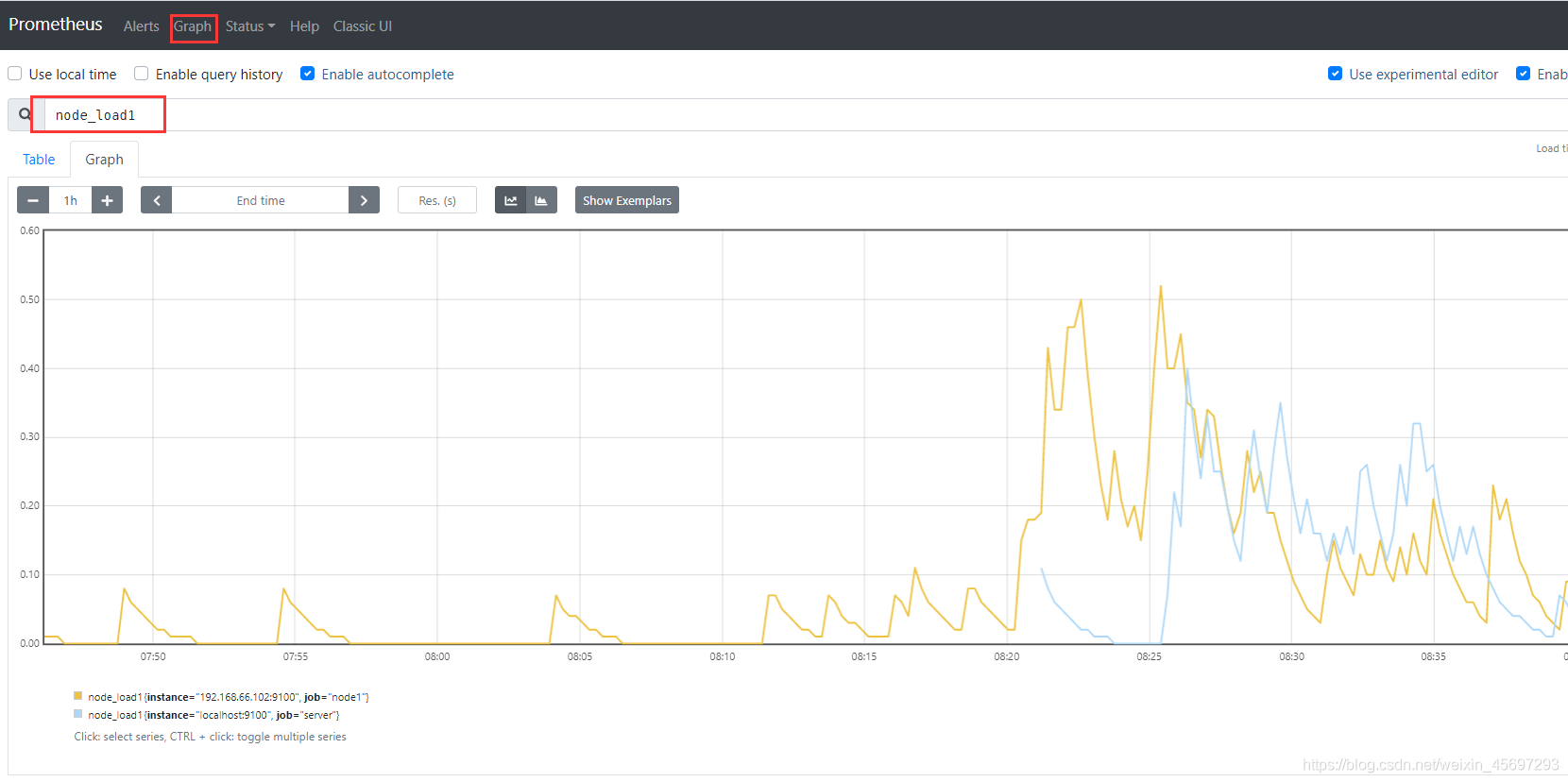
Task: Click the 1h range input field
Action: tap(71, 200)
